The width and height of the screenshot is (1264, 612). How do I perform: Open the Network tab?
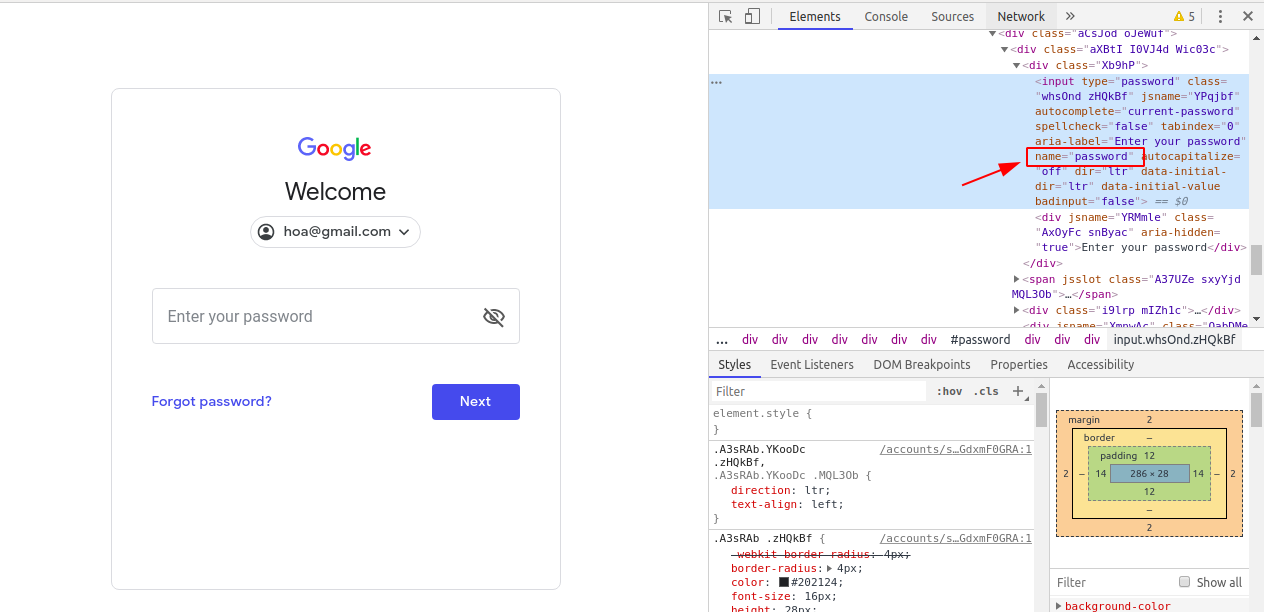click(1021, 16)
